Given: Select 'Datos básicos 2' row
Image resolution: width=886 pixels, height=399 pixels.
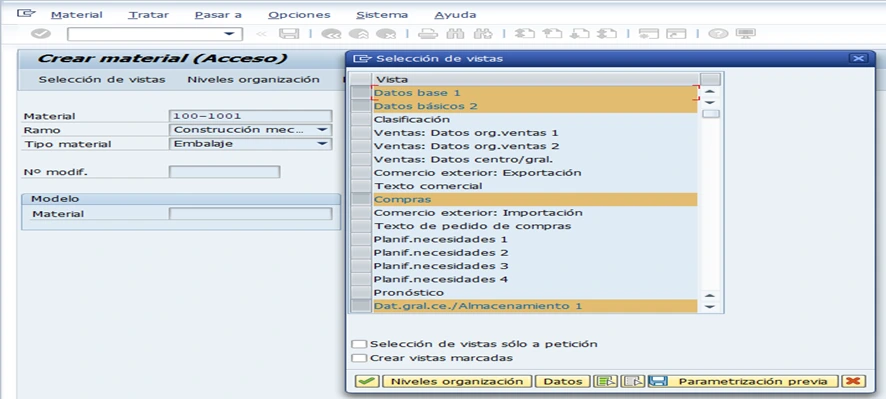Looking at the screenshot, I should (535, 106).
